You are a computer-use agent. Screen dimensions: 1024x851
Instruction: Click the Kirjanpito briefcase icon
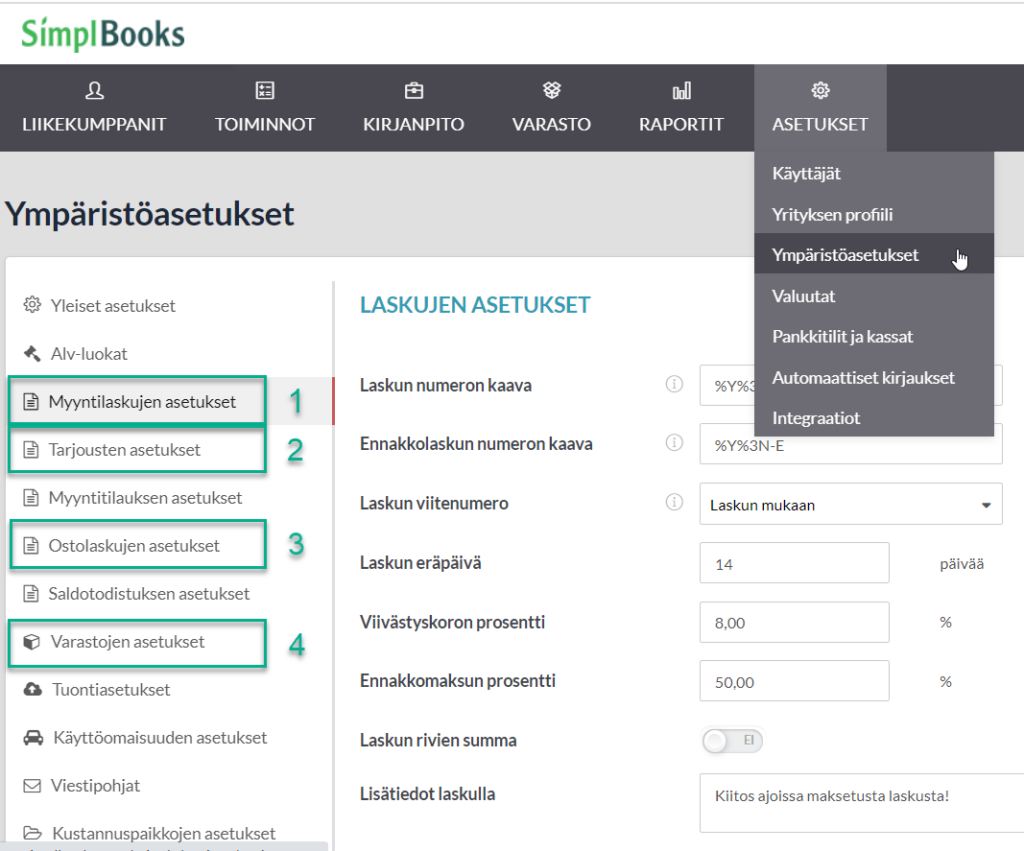pos(413,90)
